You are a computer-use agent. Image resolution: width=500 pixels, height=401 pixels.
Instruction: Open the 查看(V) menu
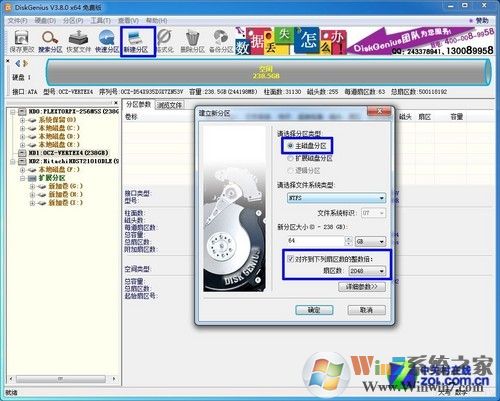[x=128, y=21]
